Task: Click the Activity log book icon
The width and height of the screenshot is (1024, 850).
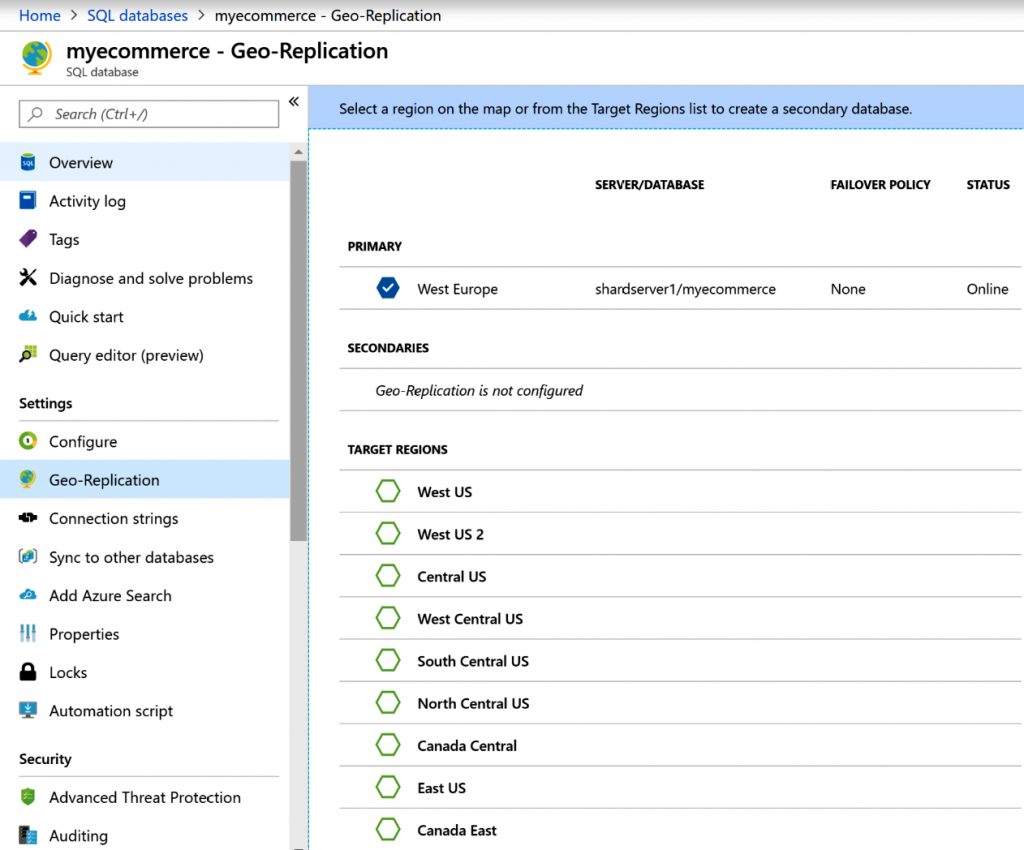Action: (x=28, y=201)
